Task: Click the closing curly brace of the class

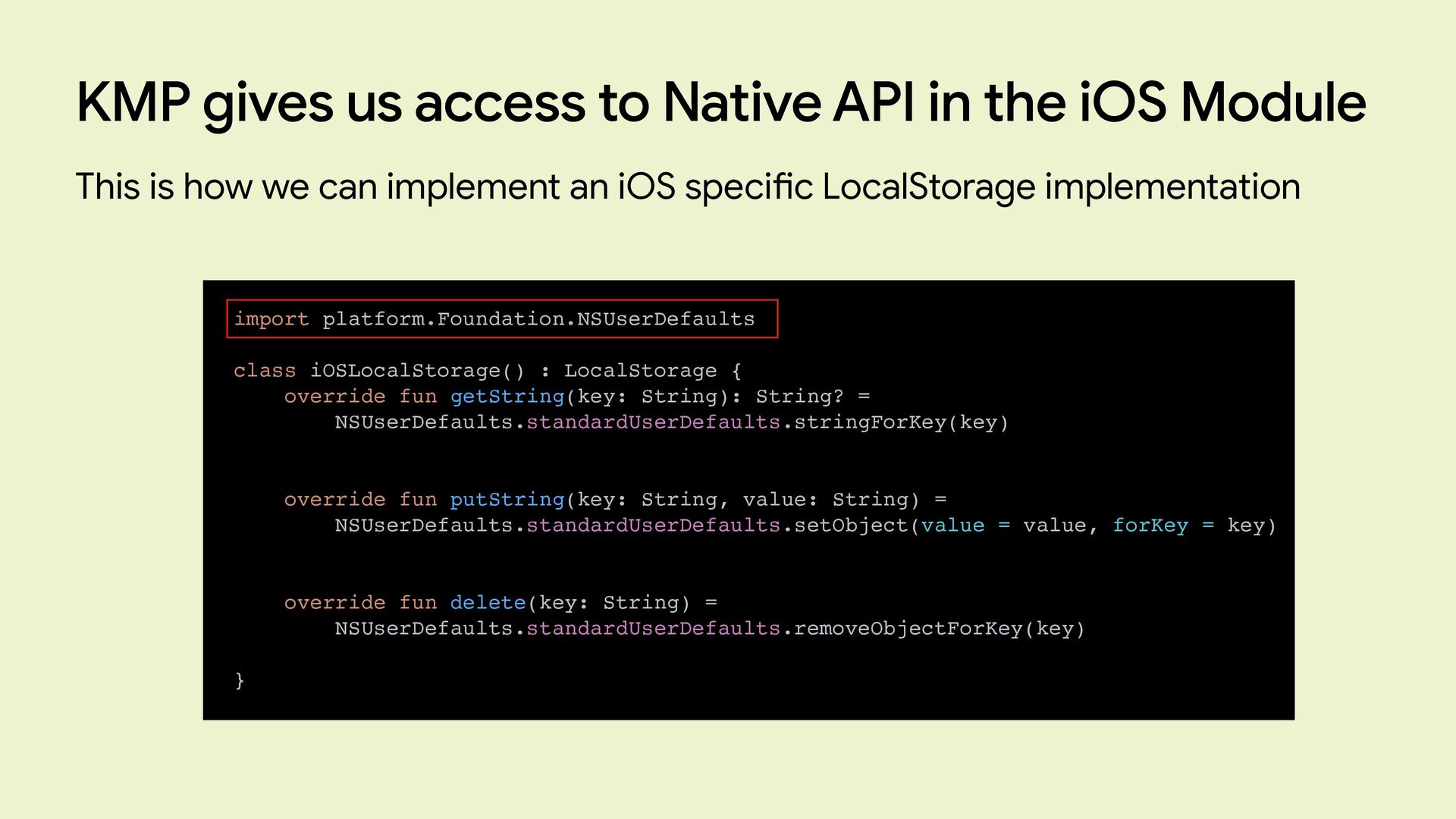Action: point(240,679)
